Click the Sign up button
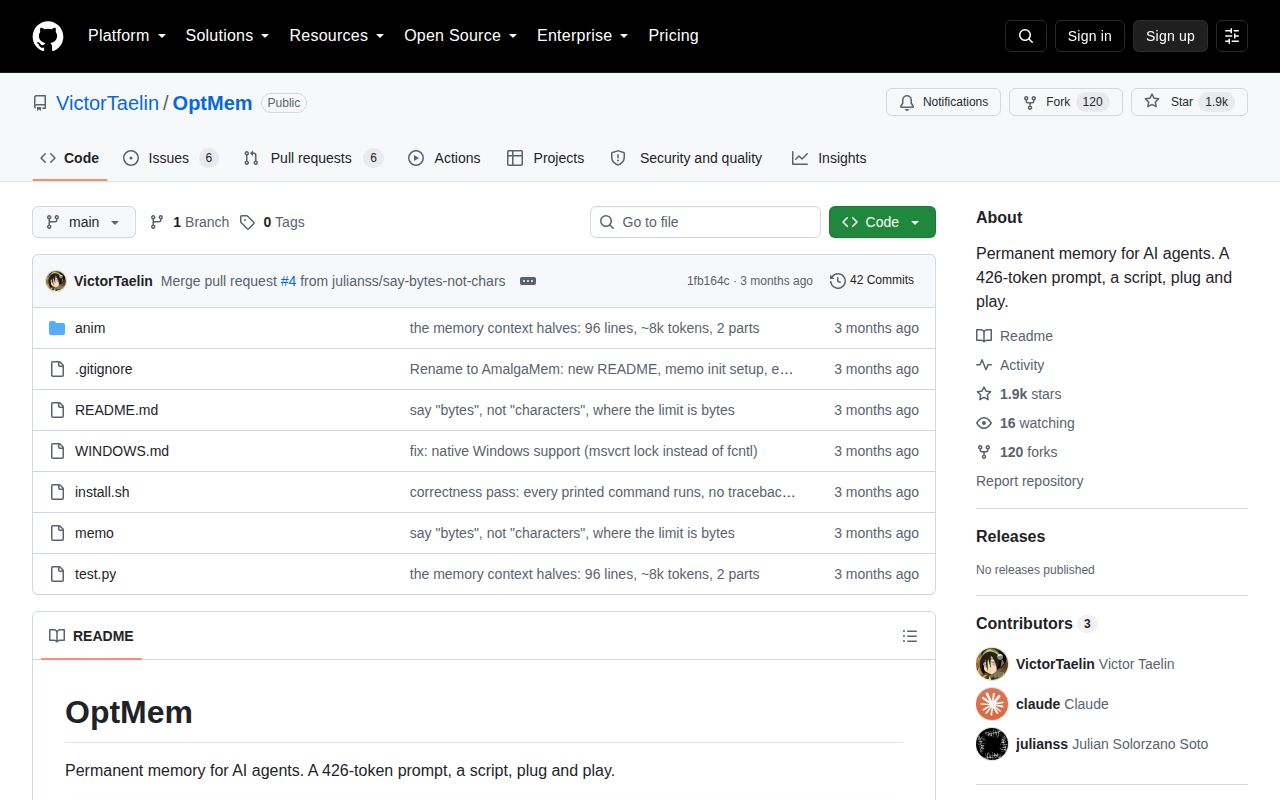 1170,36
